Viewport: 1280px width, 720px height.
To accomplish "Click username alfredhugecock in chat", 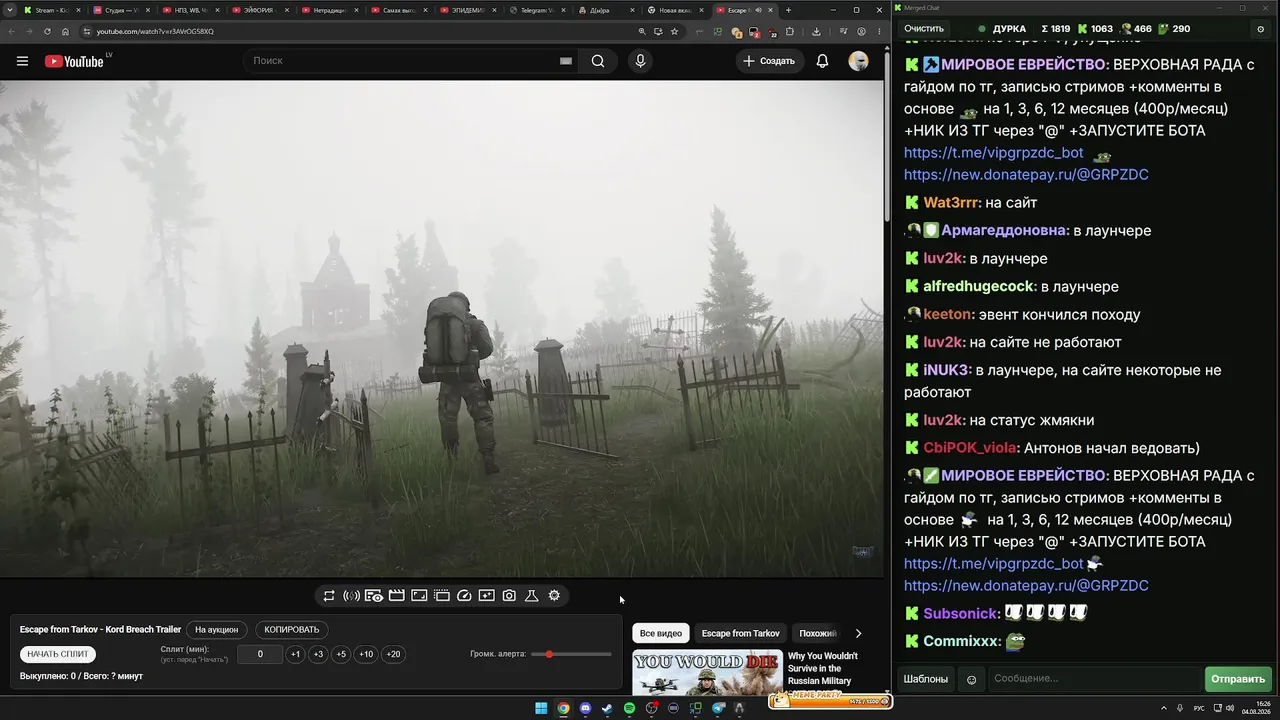I will 978,286.
